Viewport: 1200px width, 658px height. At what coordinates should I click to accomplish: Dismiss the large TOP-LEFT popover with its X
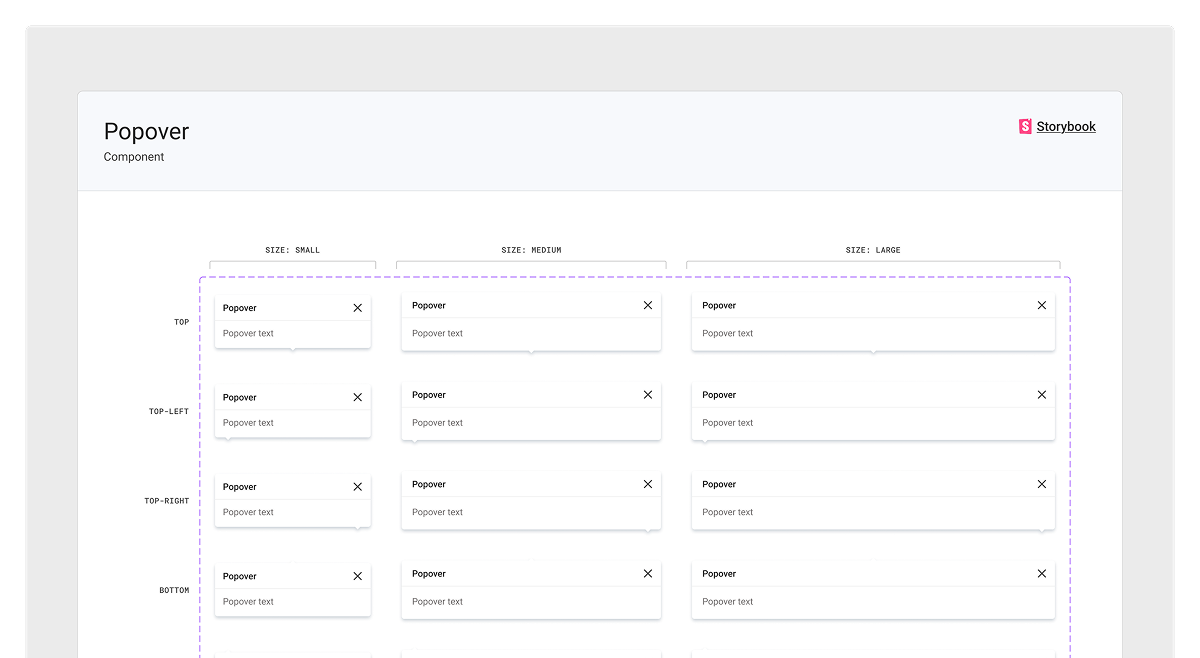point(1042,395)
